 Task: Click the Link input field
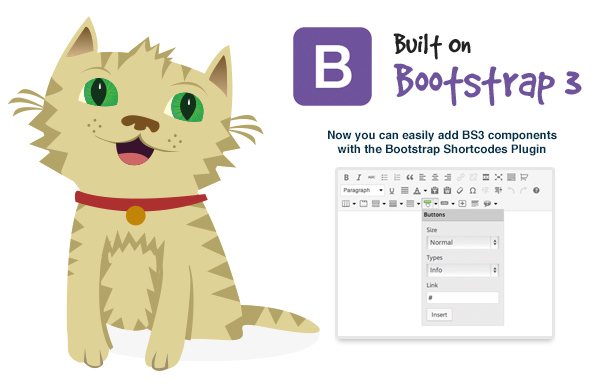coord(462,297)
